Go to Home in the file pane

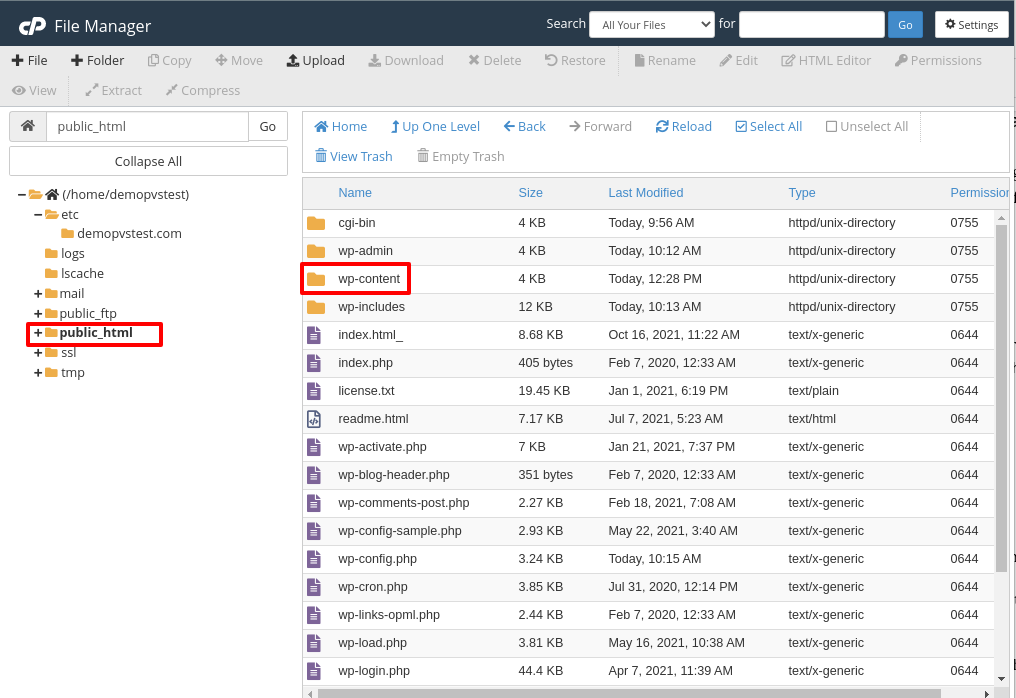tap(341, 126)
